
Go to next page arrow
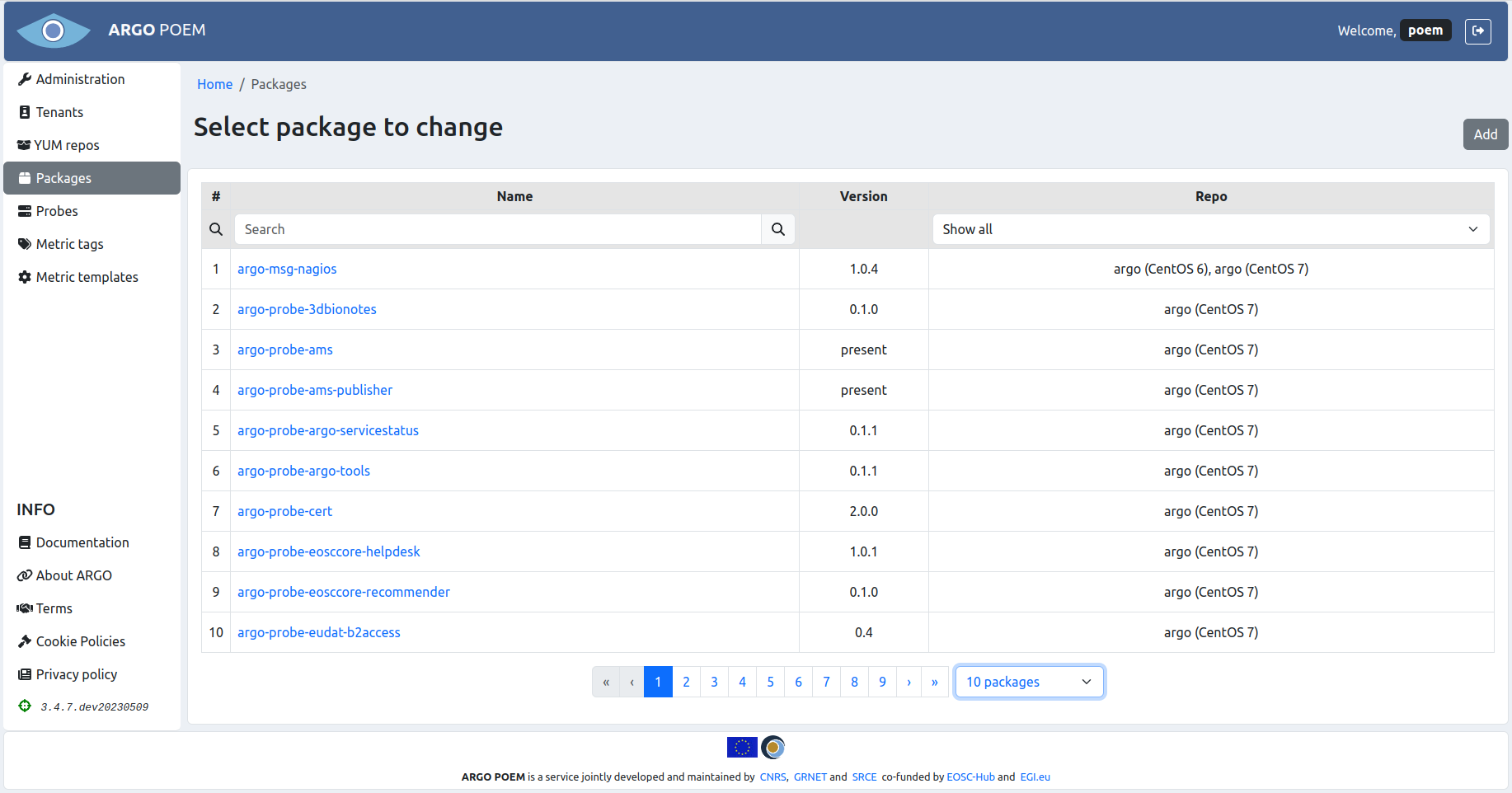909,682
